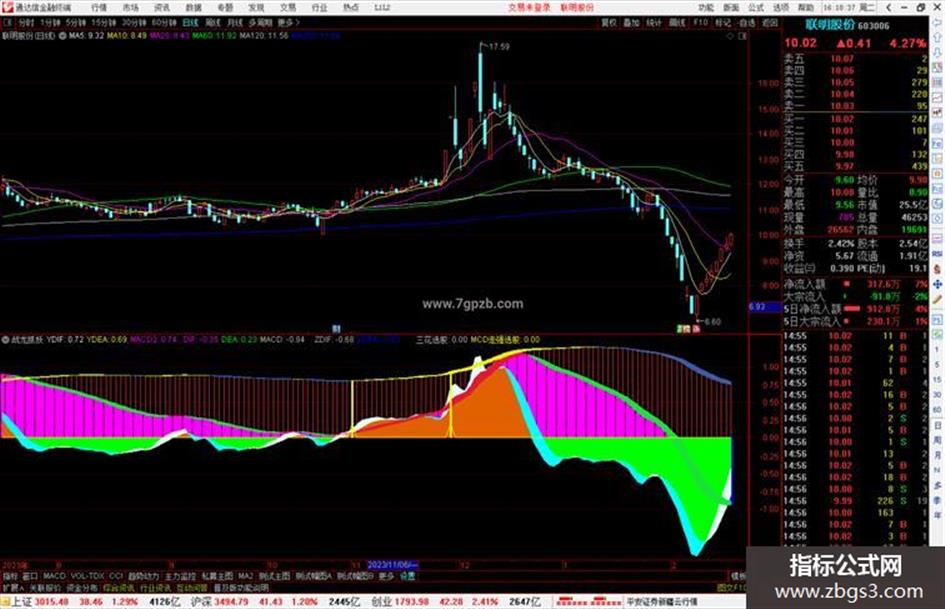
Task: Open the 选项 menu
Action: [x=780, y=7]
